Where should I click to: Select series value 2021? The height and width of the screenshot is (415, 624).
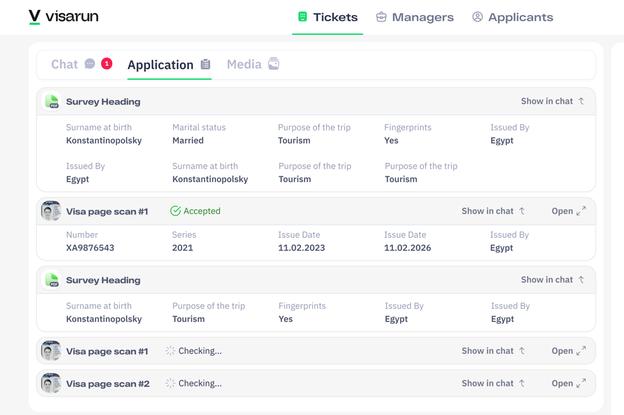tap(182, 248)
